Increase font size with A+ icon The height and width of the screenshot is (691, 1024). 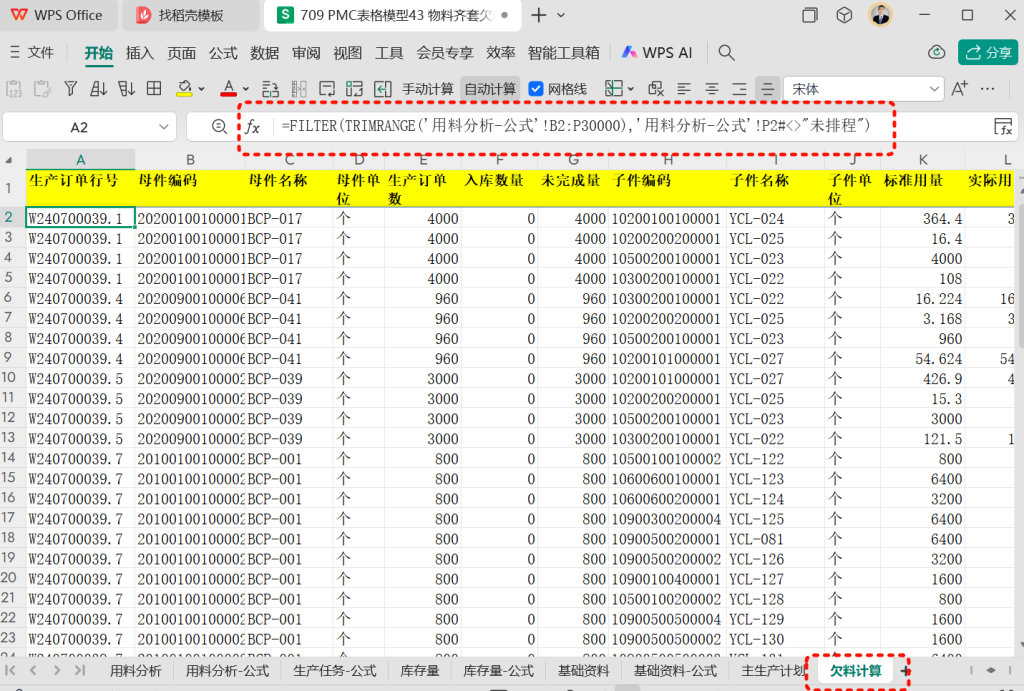coord(959,89)
